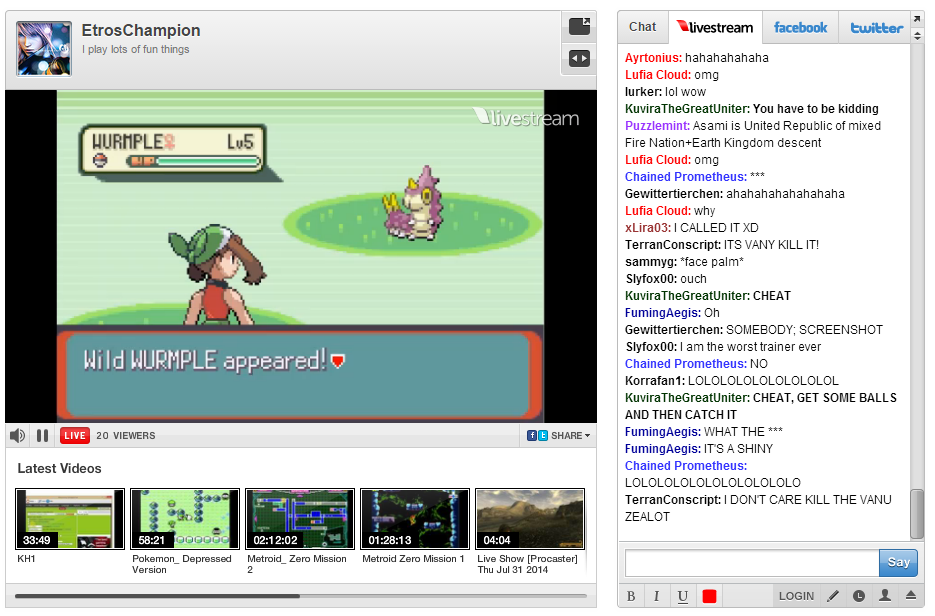This screenshot has width=935, height=616.
Task: Click the pencil edit icon in chat toolbar
Action: [x=833, y=596]
